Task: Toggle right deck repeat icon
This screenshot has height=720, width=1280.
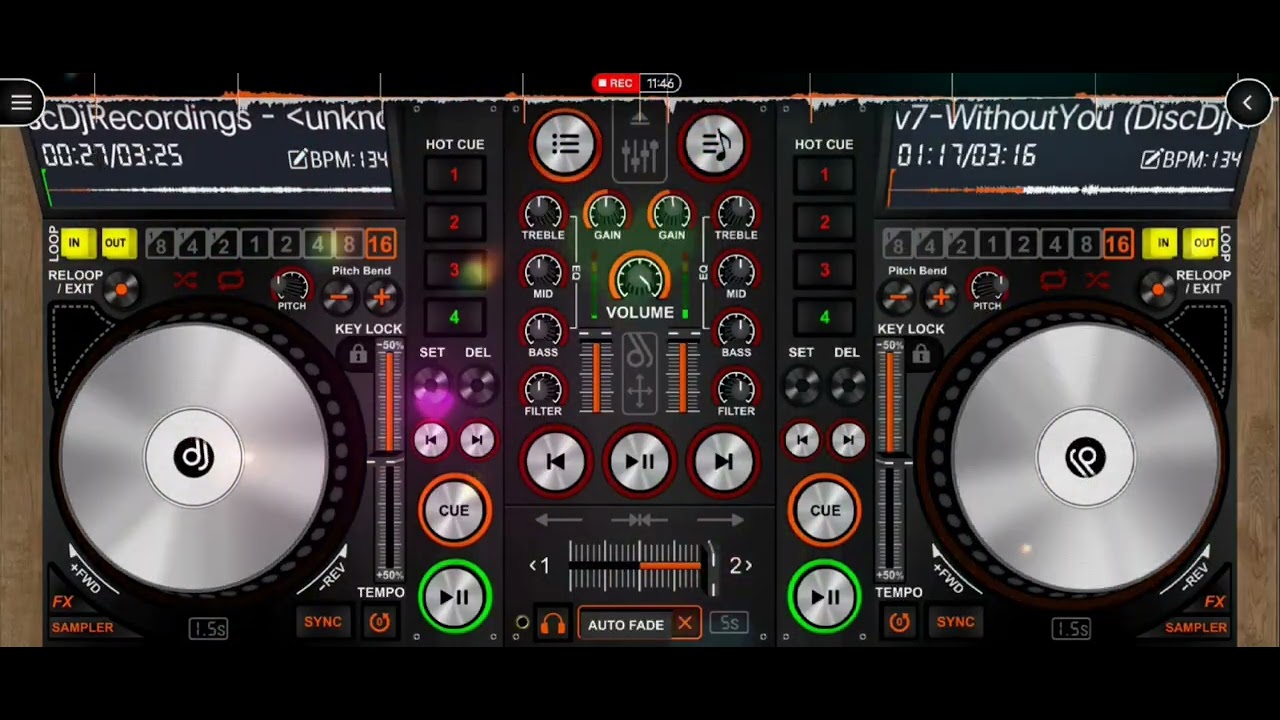Action: click(x=1052, y=280)
